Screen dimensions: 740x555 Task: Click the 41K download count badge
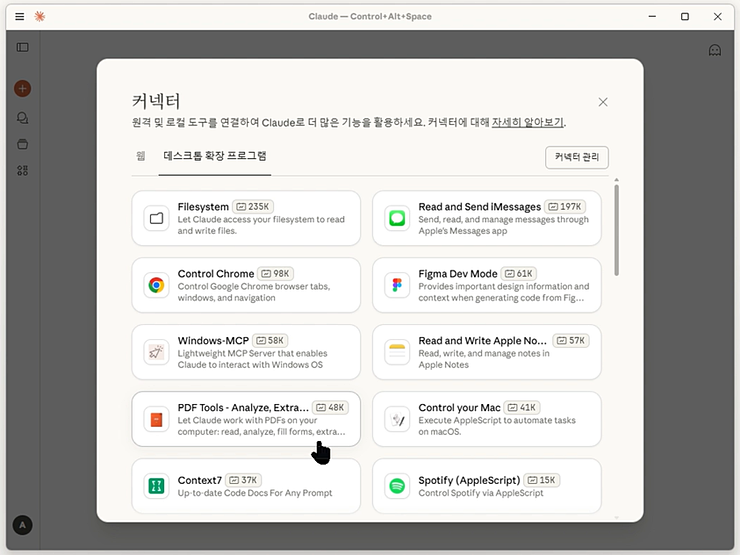[x=522, y=408]
